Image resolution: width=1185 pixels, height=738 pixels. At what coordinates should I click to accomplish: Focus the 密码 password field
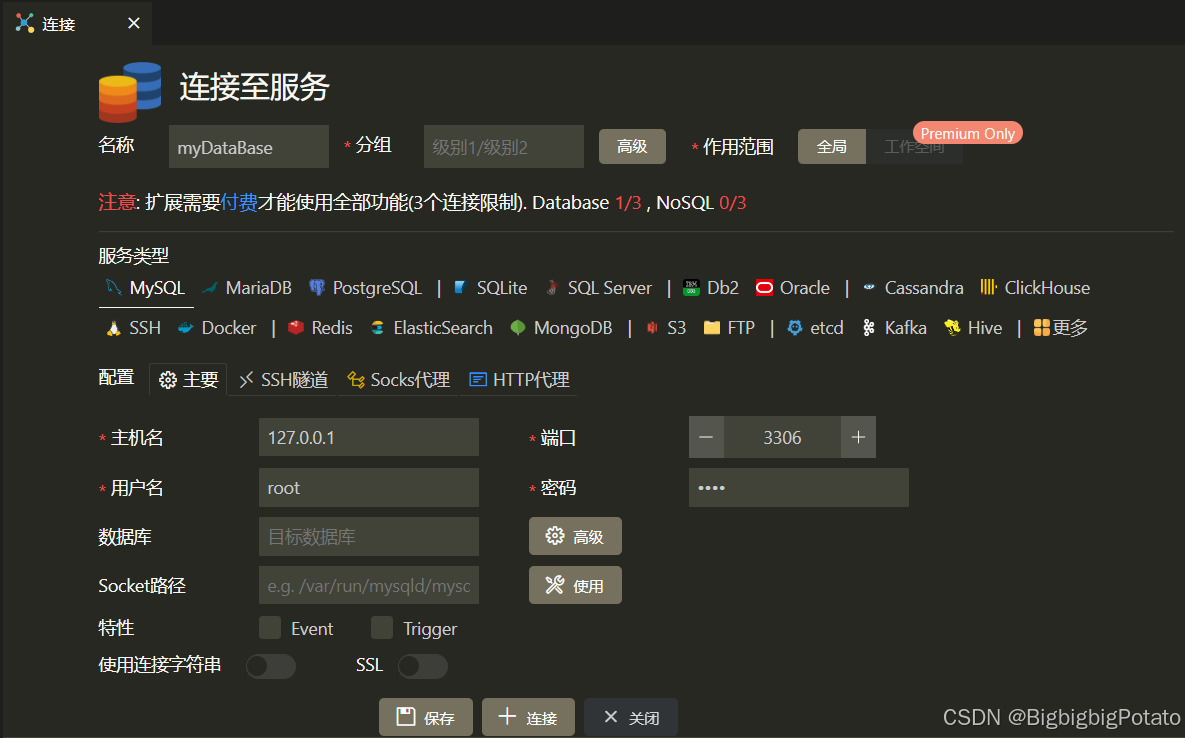click(799, 487)
